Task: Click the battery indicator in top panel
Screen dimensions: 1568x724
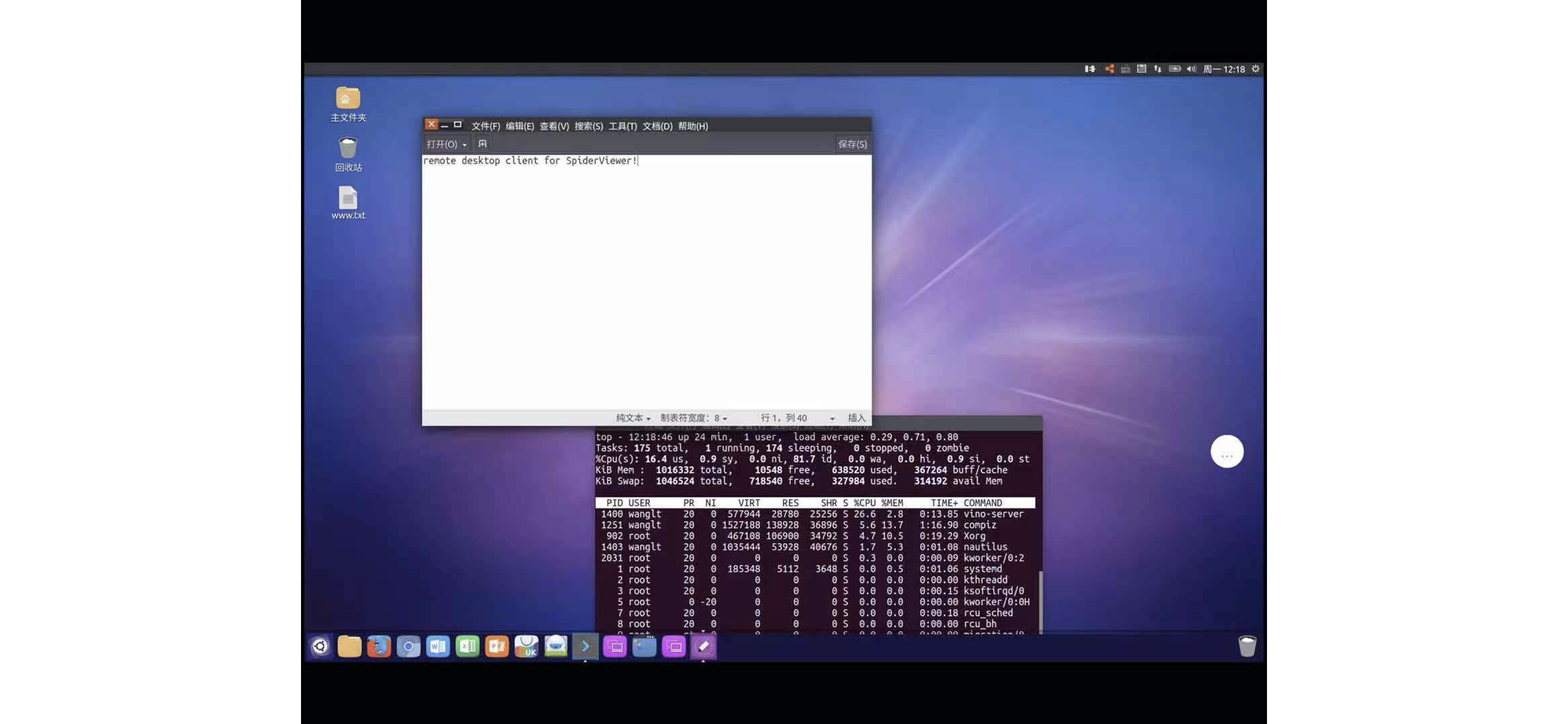Action: click(1175, 69)
